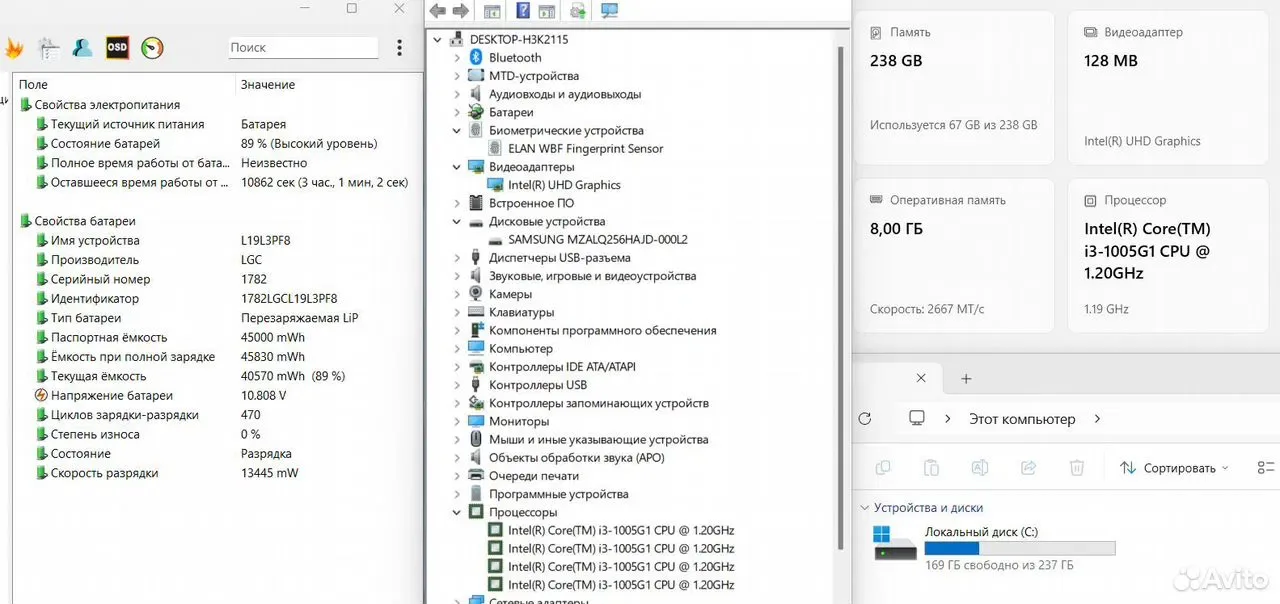Screen dimensions: 1280x604
Task: Open the flame stability test icon in AIDA64
Action: tap(12, 47)
